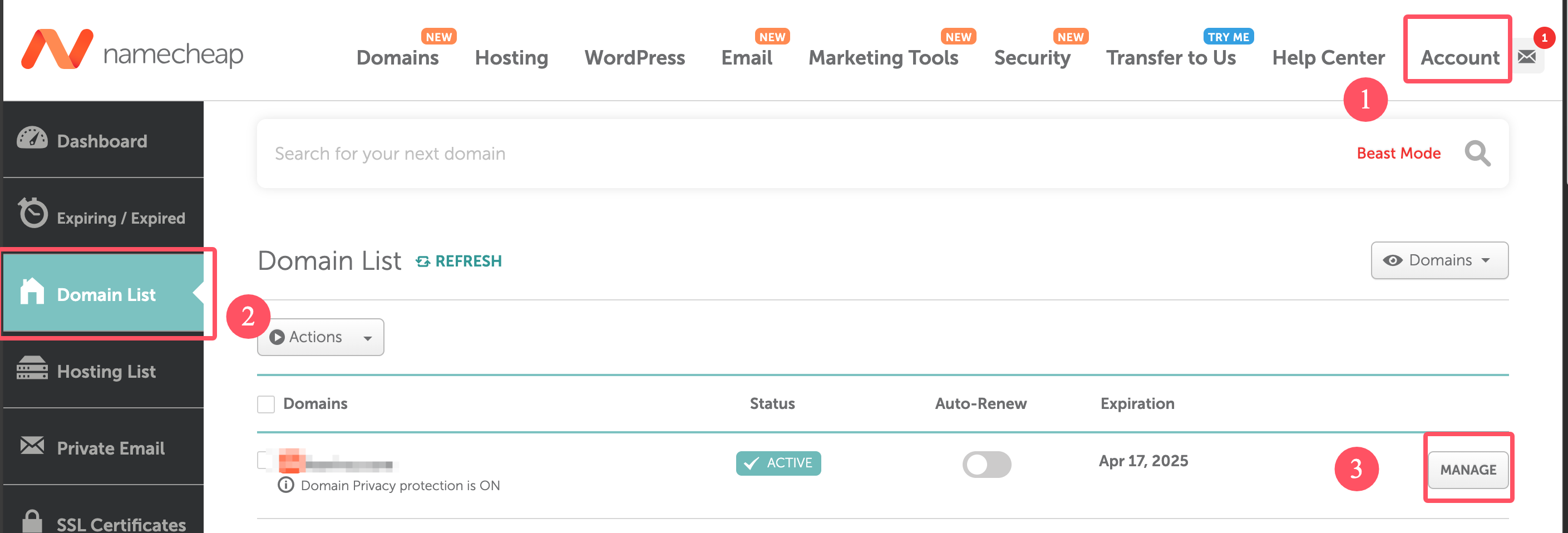Click the search magnifier icon
Viewport: 1568px width, 533px height.
coord(1477,154)
